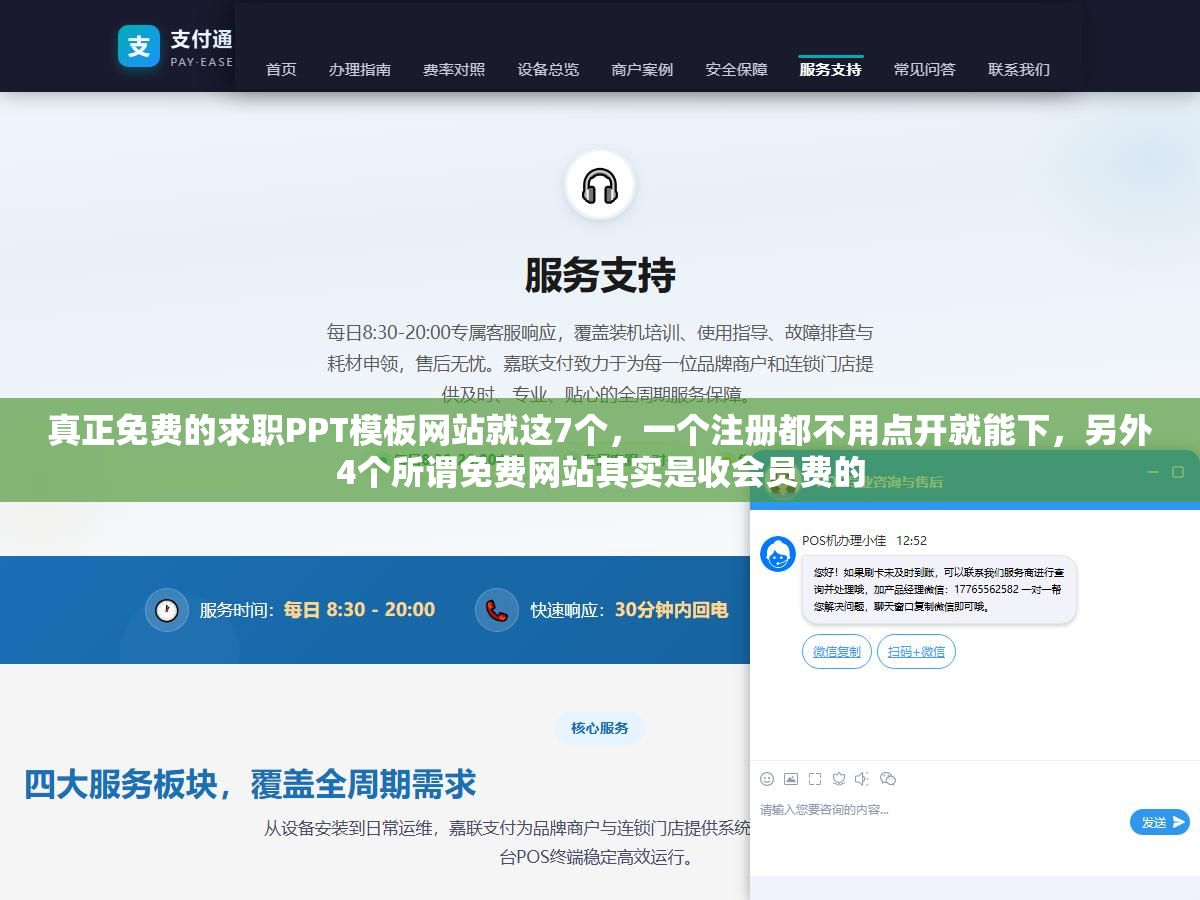Toggle the chat sound speaker icon
1200x900 pixels.
[x=863, y=779]
